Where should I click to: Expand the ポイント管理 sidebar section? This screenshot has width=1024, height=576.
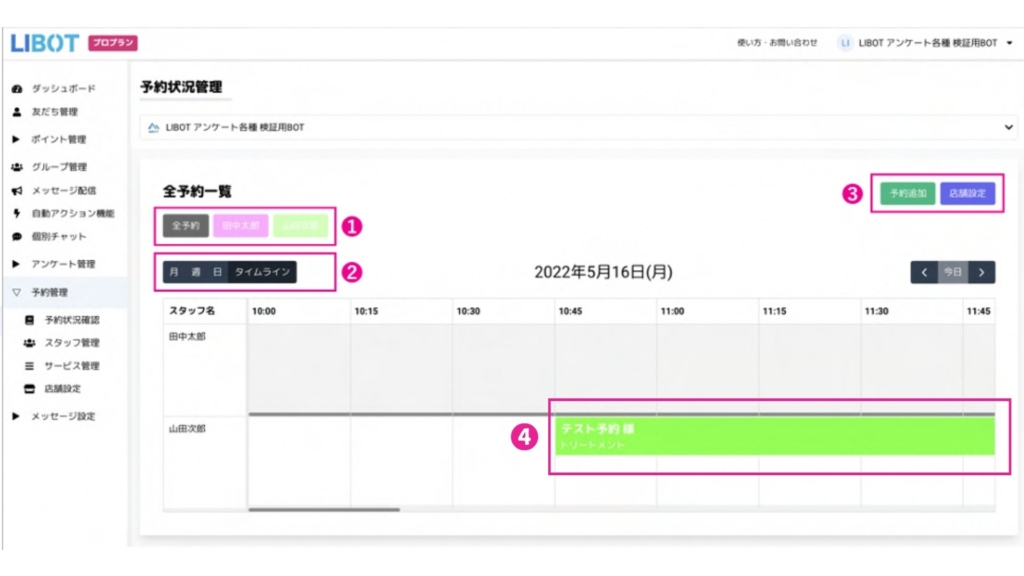[17, 139]
